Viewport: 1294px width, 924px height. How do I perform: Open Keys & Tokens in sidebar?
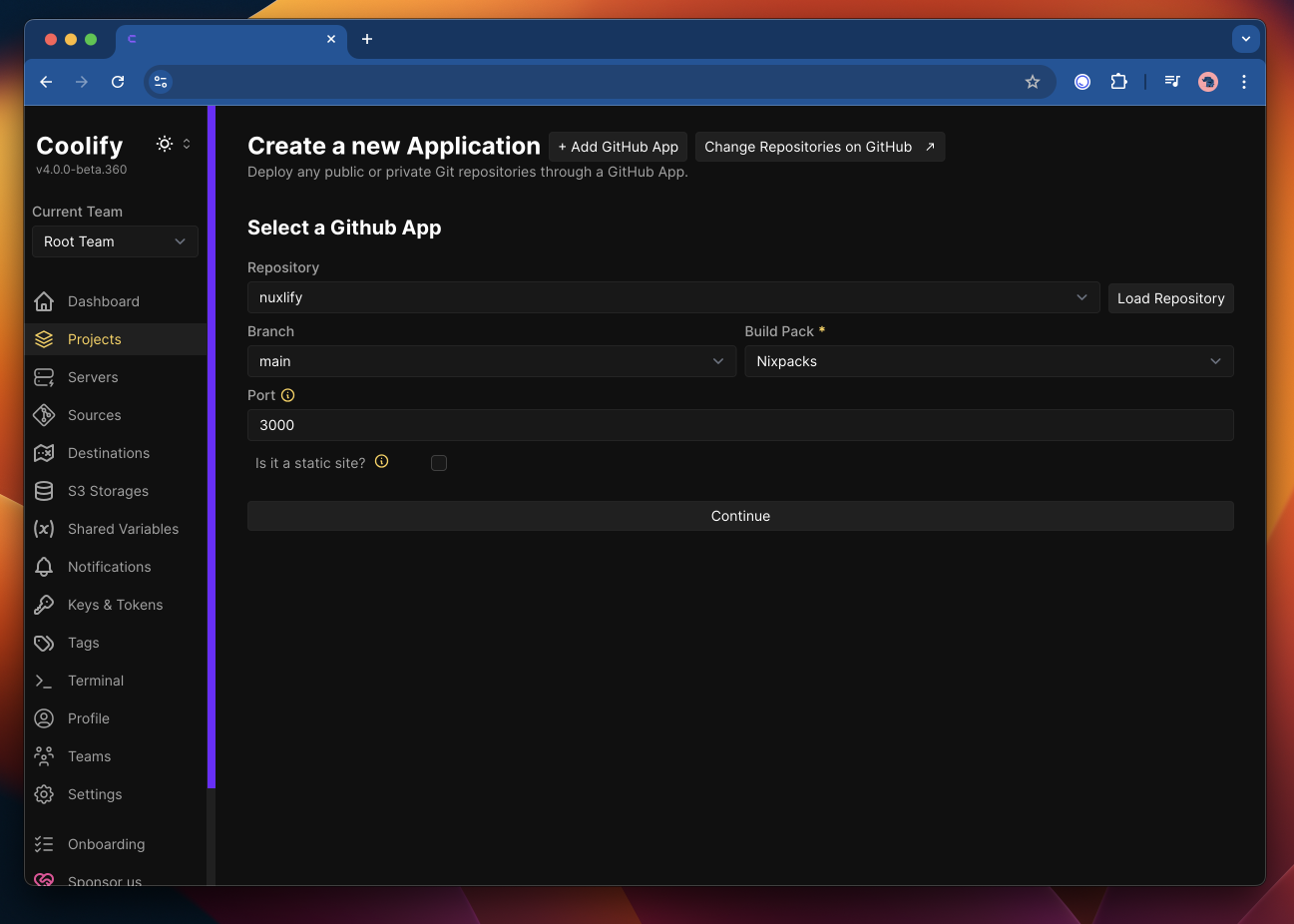pos(116,605)
